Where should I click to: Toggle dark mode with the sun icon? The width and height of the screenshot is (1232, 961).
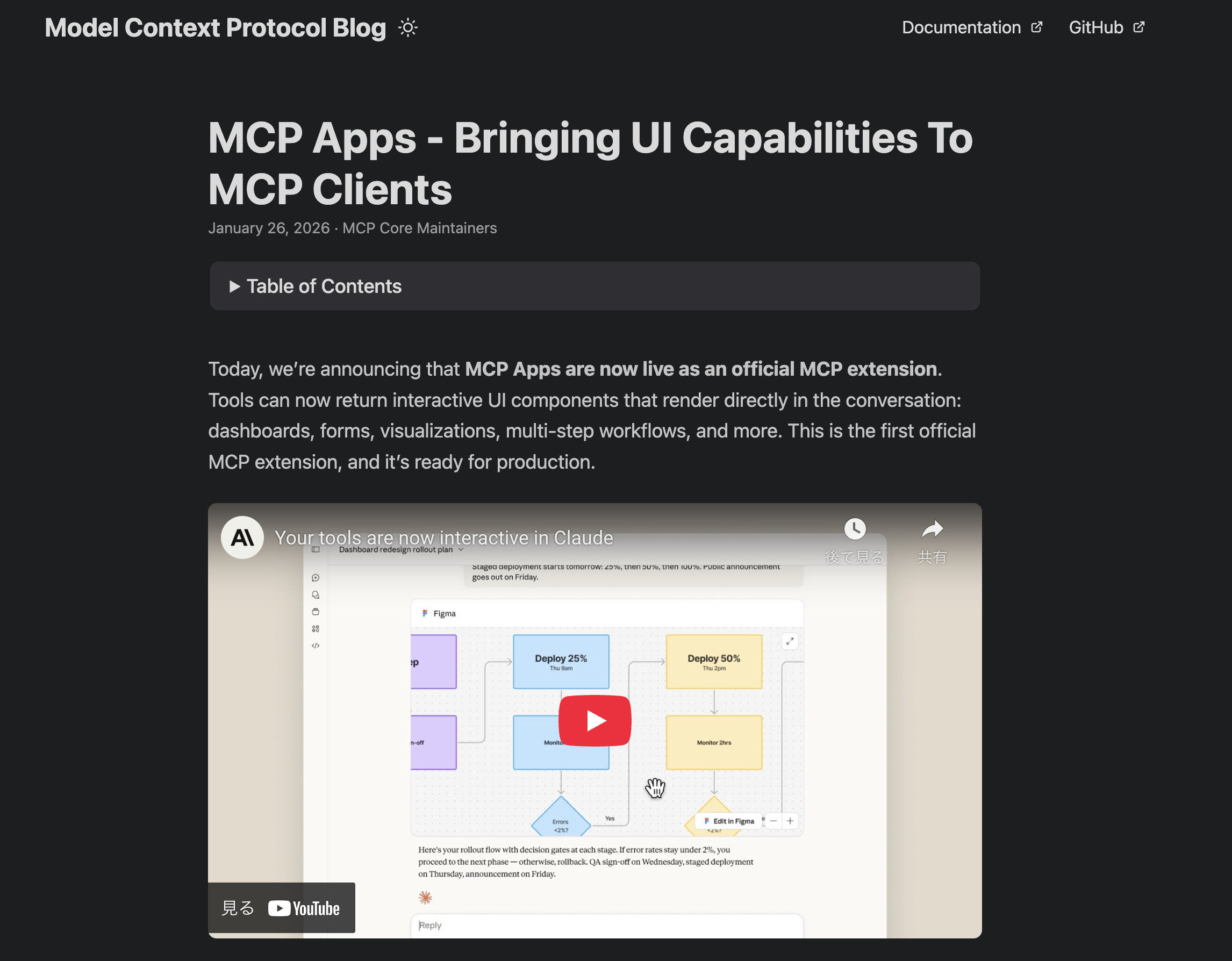click(407, 26)
